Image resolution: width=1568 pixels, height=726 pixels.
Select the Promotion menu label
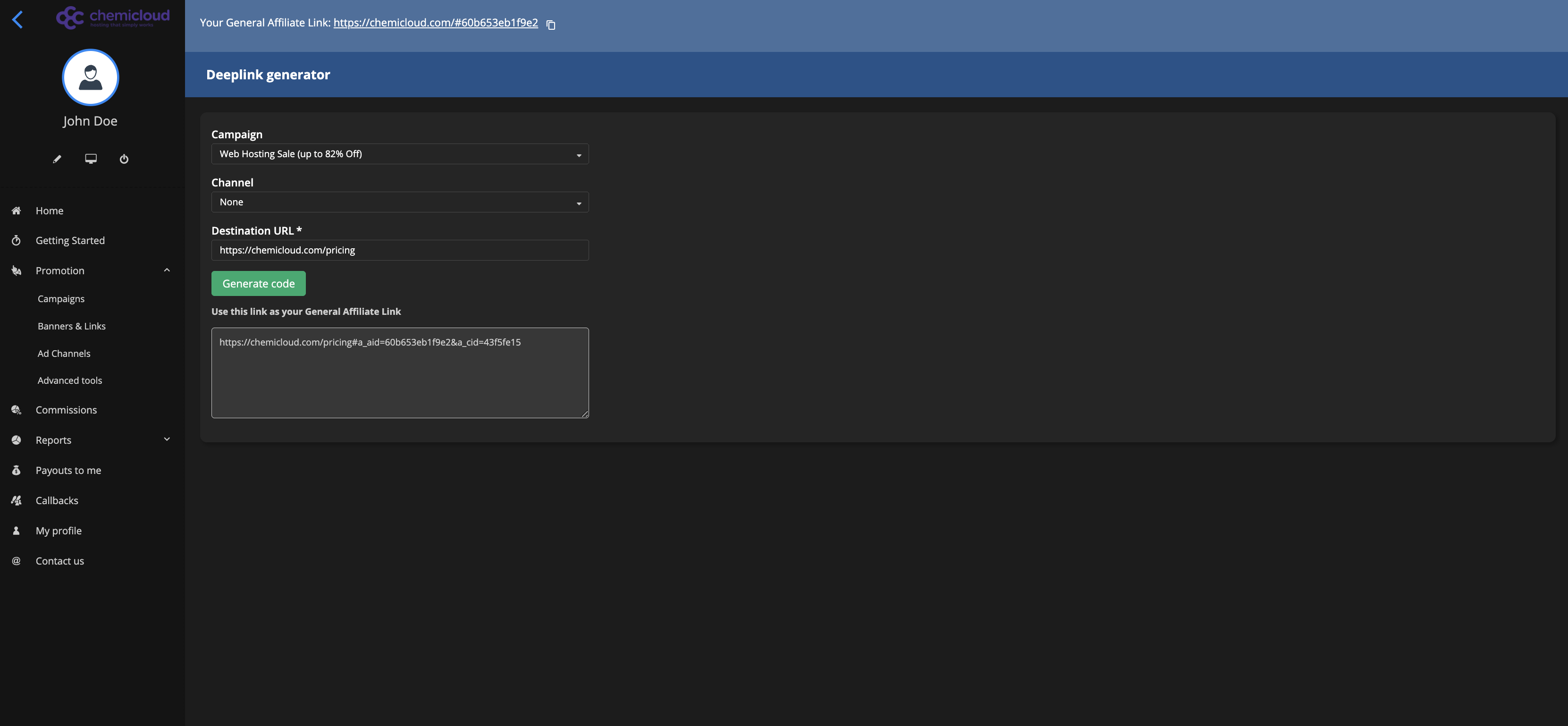pos(59,271)
